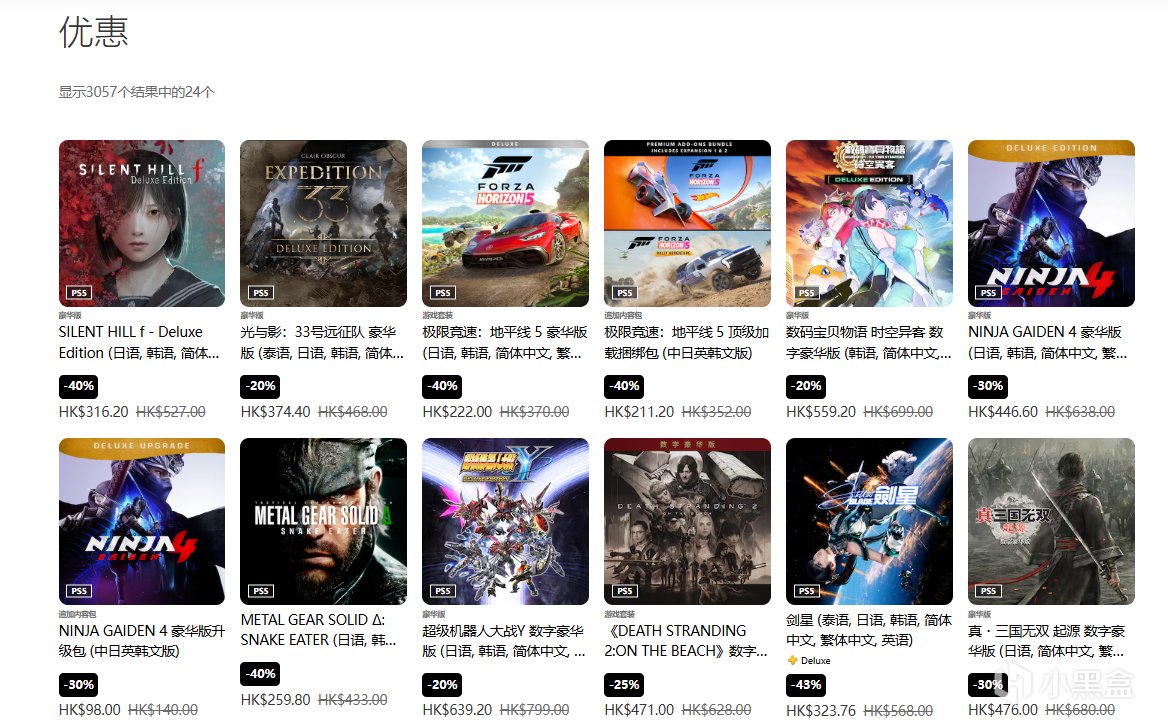Open the Metal Gear Solid Snake Eater cover
1168x724 pixels.
click(x=323, y=521)
